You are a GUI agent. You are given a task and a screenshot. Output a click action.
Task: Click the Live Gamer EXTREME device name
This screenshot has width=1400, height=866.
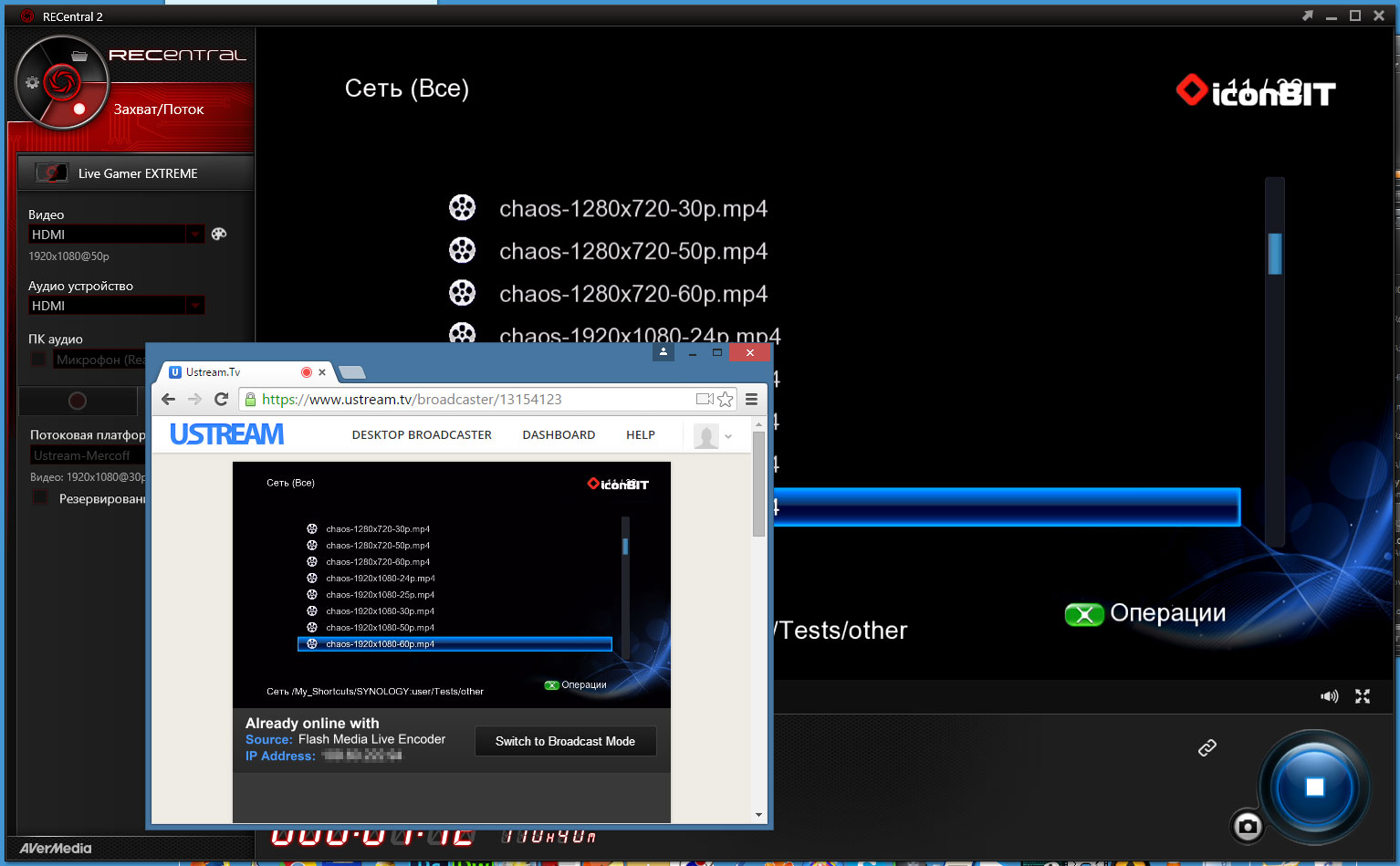point(138,173)
